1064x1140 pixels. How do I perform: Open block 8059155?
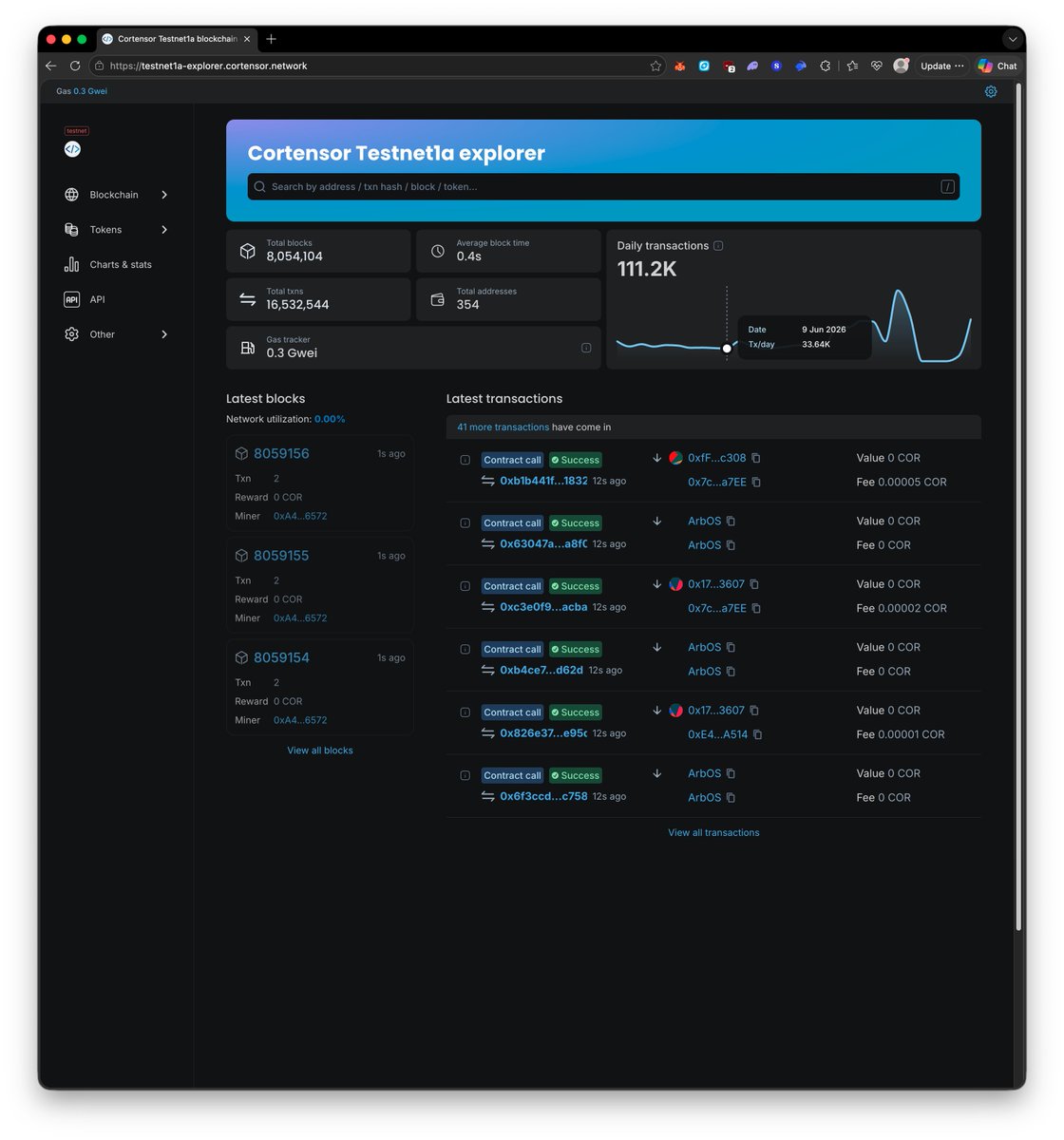click(x=281, y=556)
